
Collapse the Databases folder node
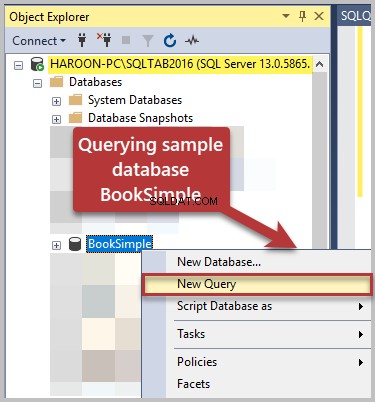(38, 83)
